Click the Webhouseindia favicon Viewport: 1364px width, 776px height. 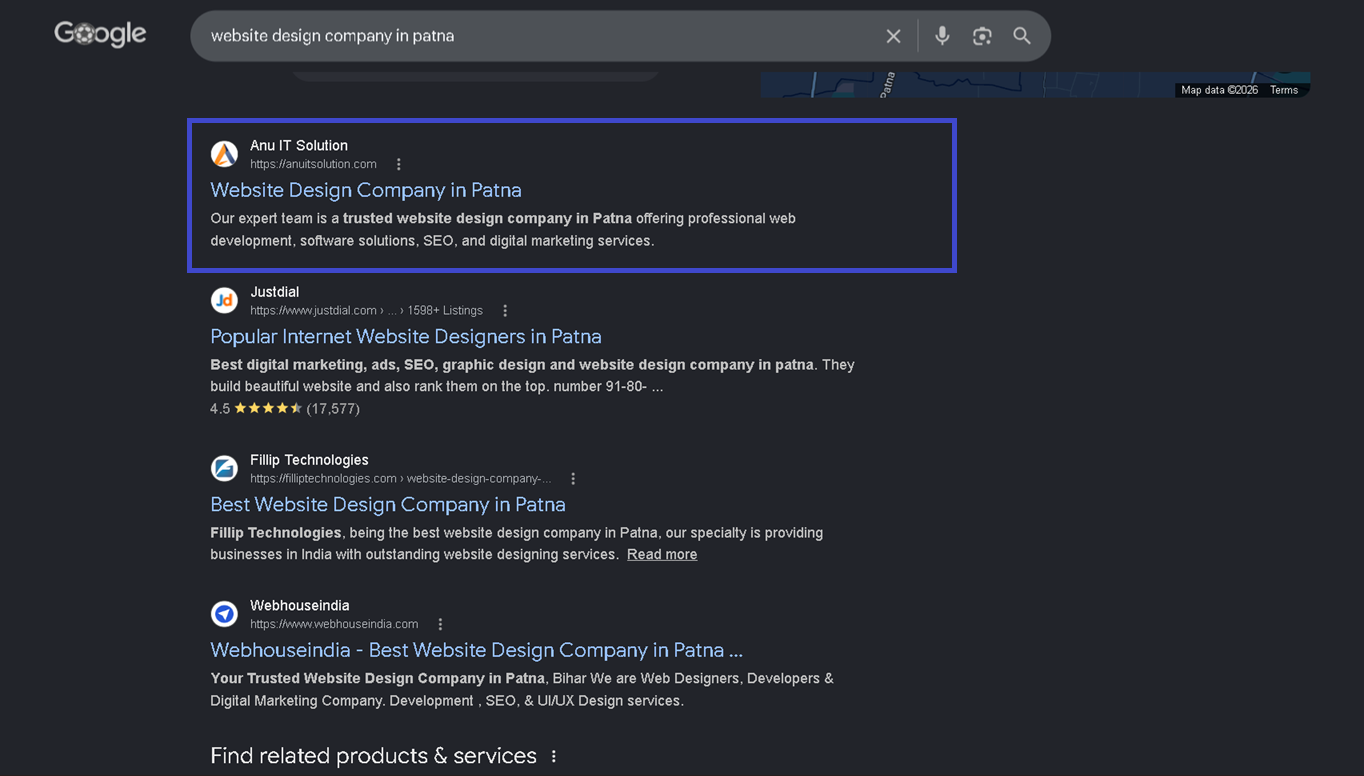[224, 614]
